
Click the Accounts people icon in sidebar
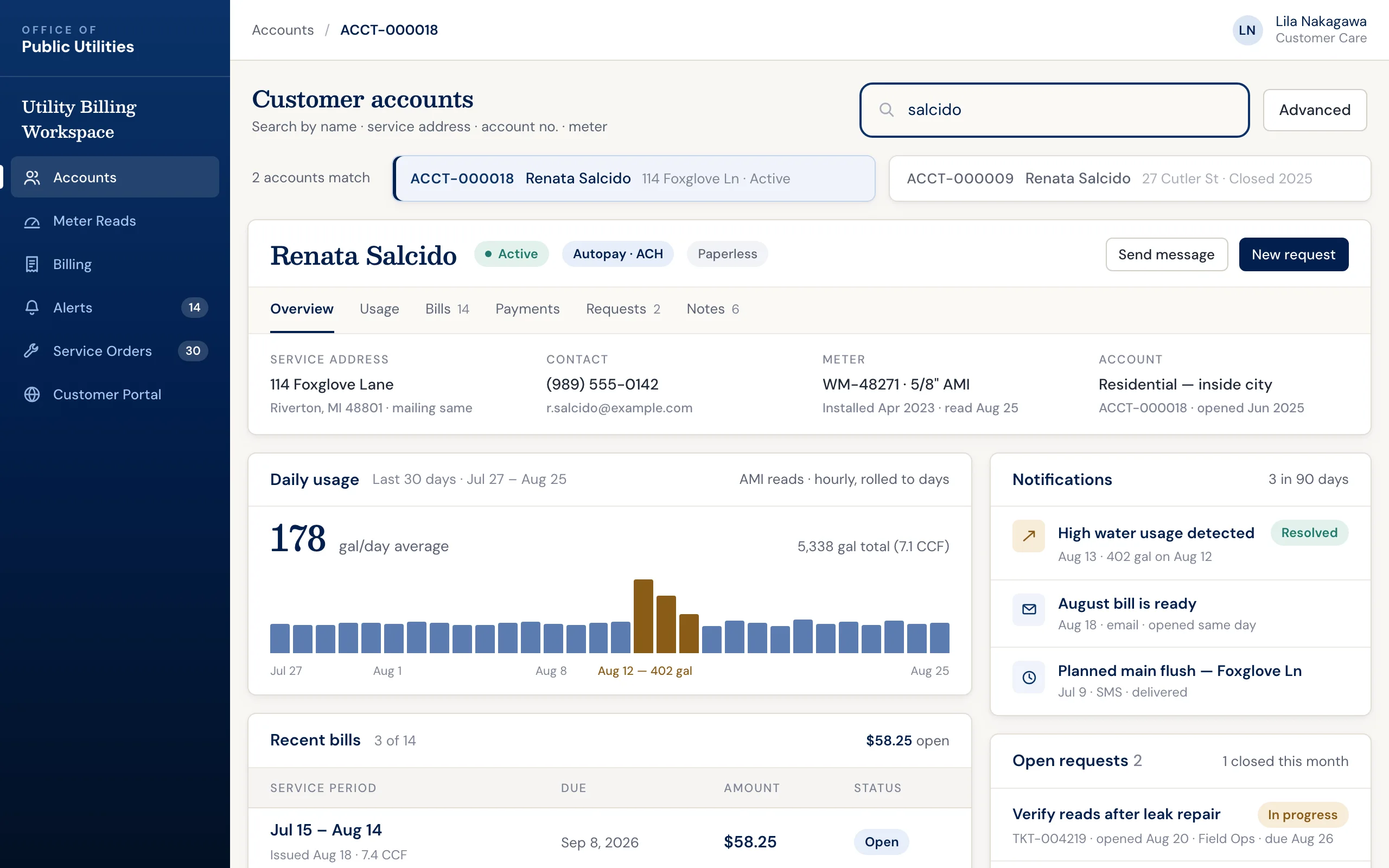pos(32,177)
